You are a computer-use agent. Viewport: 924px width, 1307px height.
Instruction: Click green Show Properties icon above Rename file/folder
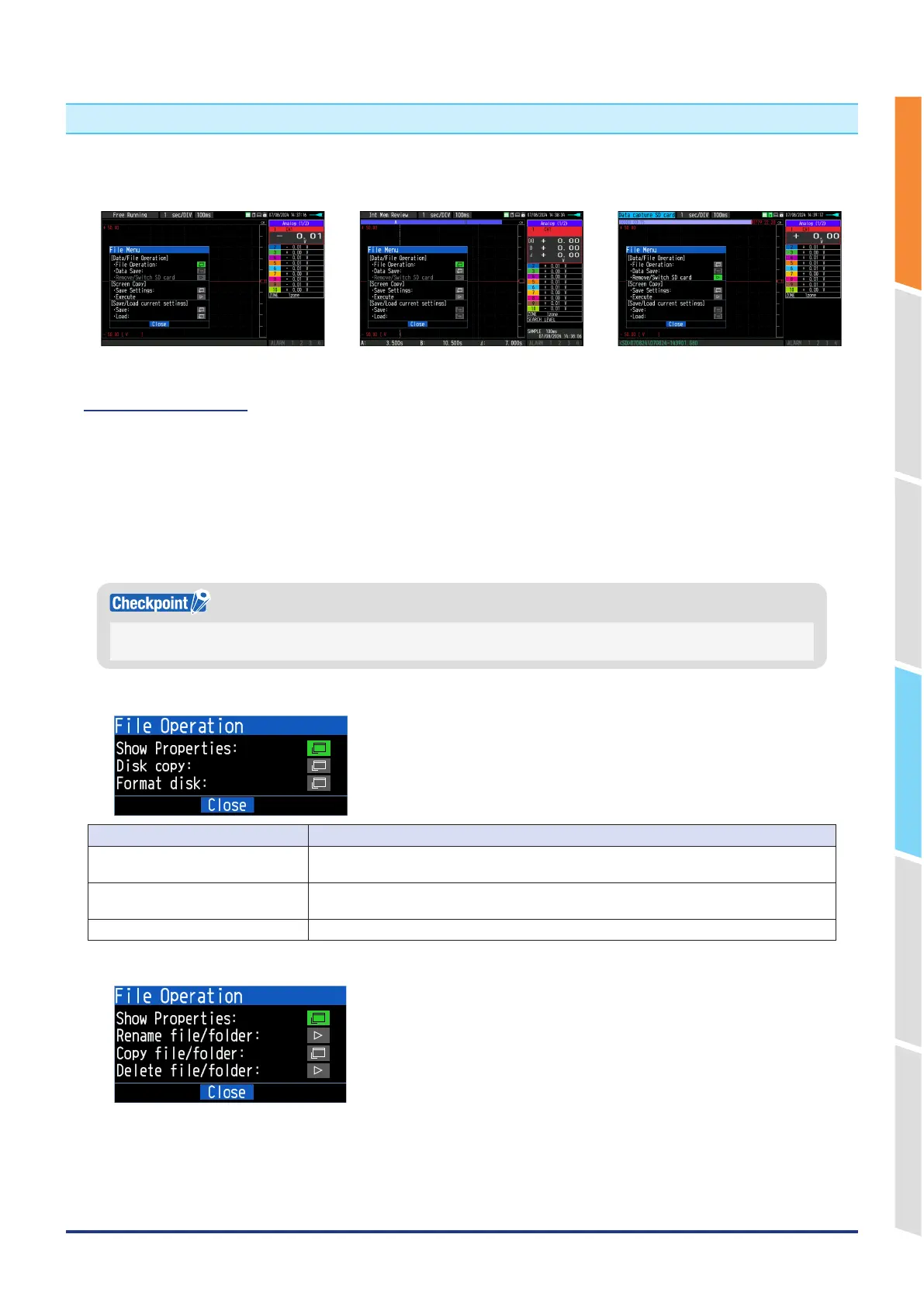coord(318,1018)
